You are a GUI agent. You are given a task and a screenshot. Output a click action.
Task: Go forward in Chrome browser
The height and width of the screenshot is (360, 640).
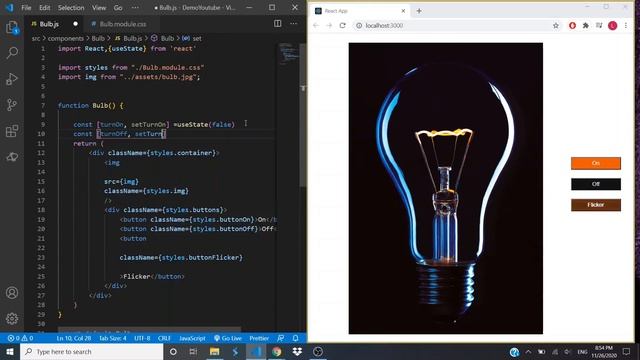pos(329,25)
